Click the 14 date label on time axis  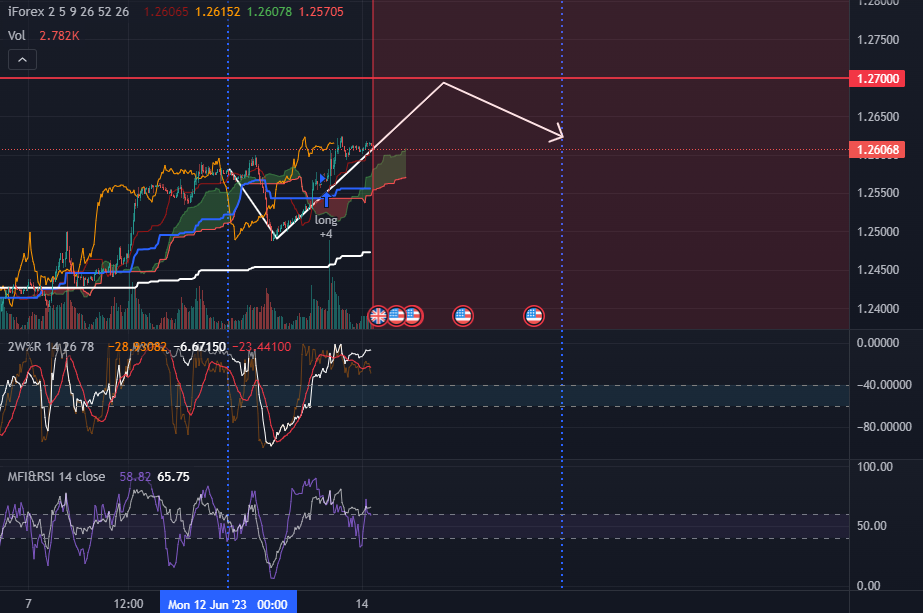[362, 604]
